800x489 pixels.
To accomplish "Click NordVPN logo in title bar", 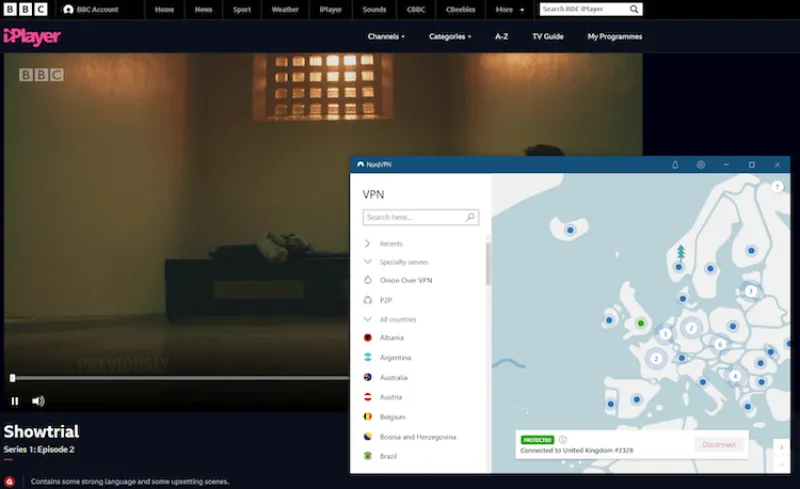I will pos(361,164).
